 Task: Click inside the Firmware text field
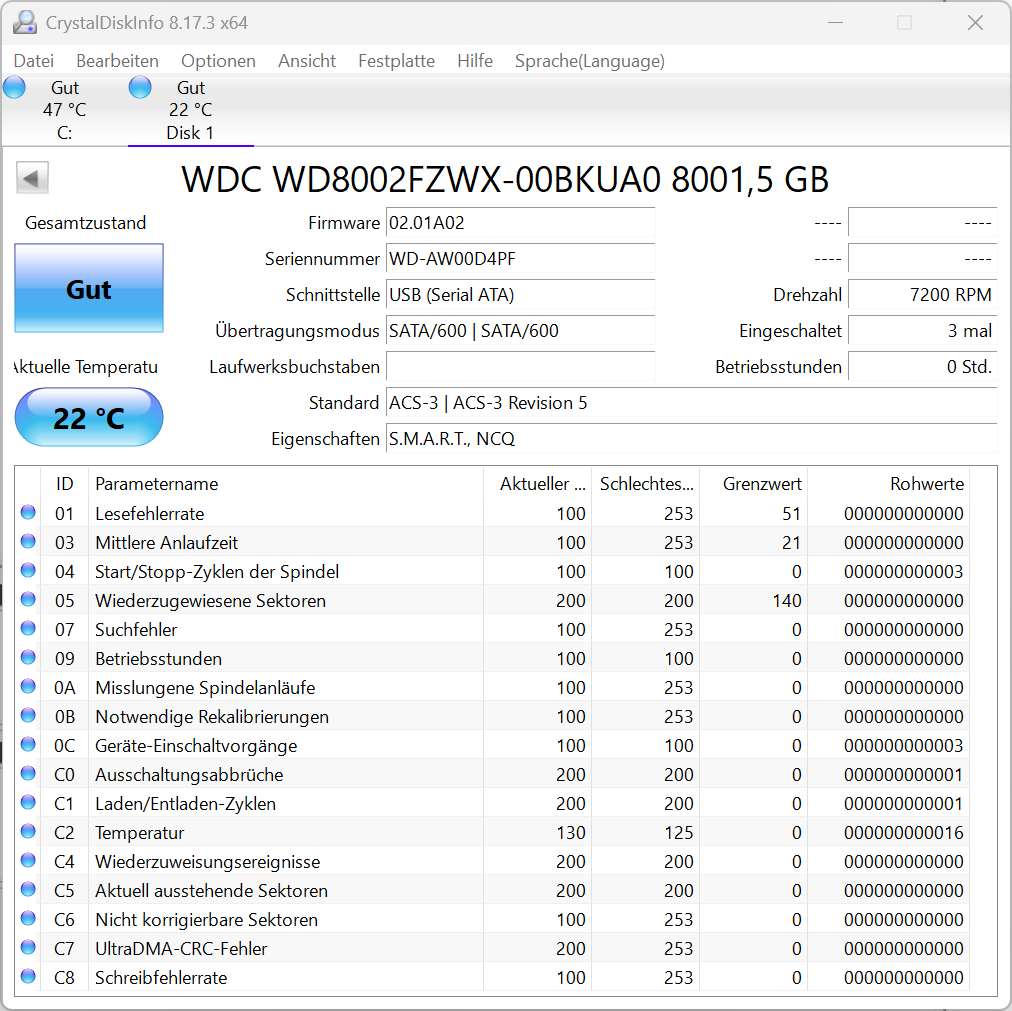520,222
